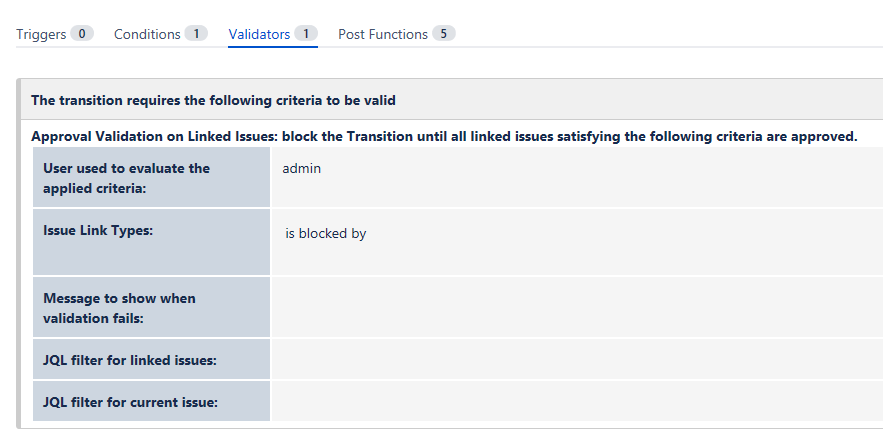Go to the Post Functions tab
This screenshot has height=441, width=883.
coord(383,34)
